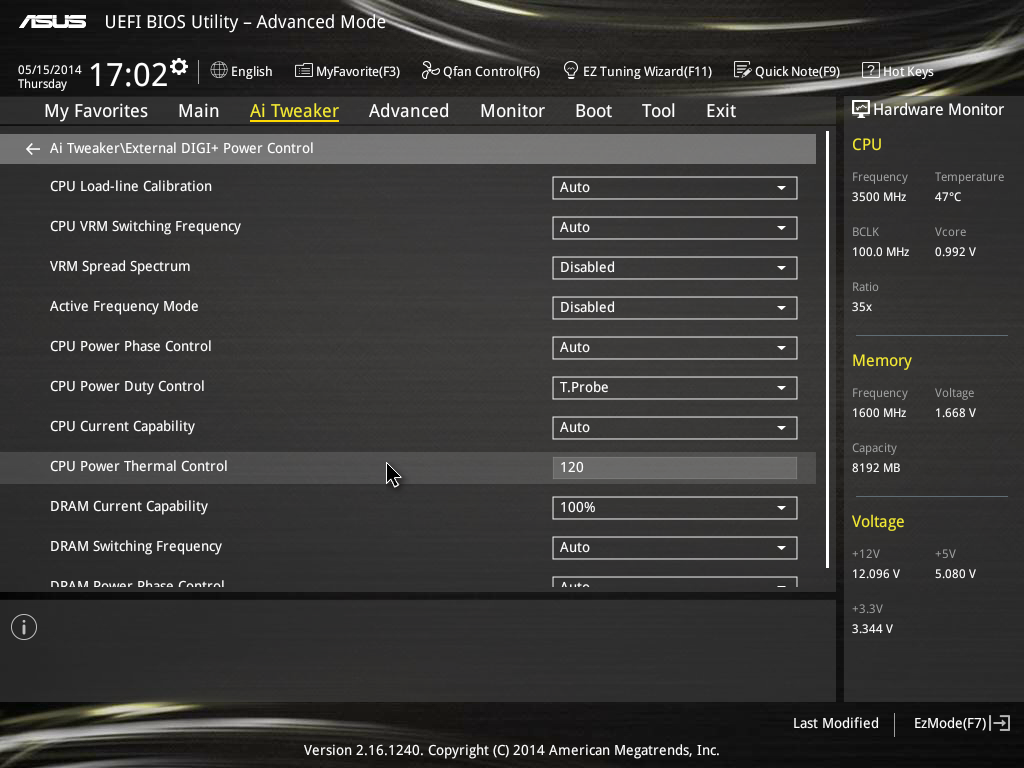
Task: Select CPU VRM Switching Frequency label
Action: pyautogui.click(x=145, y=227)
